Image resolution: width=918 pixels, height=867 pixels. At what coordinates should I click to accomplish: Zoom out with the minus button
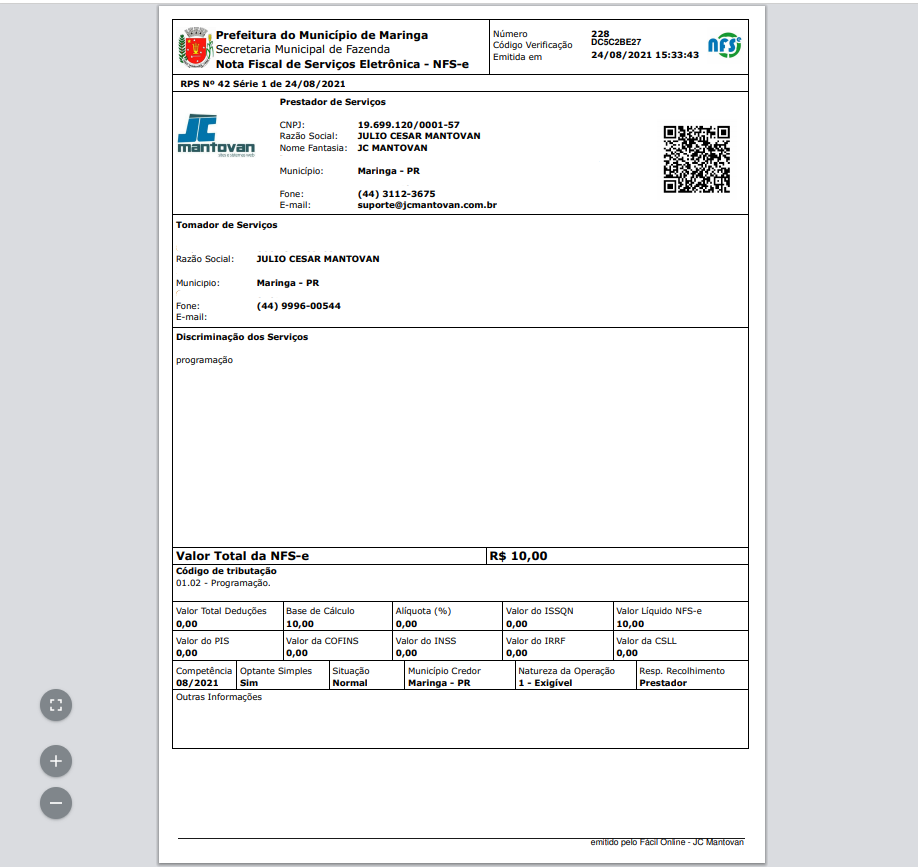tap(56, 802)
